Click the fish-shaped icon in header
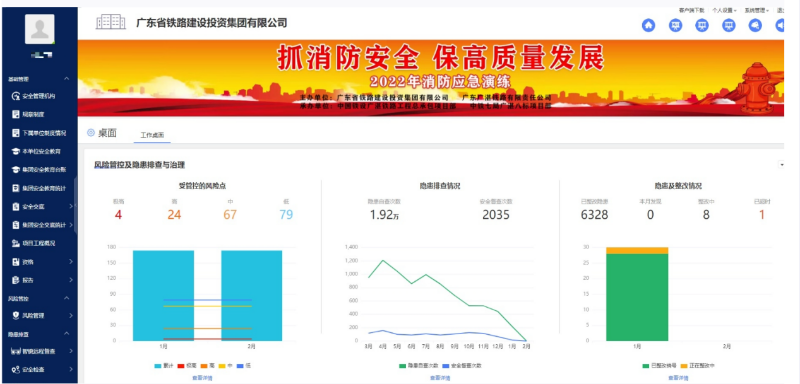Viewport: 800px width, 384px height. pyautogui.click(x=755, y=25)
